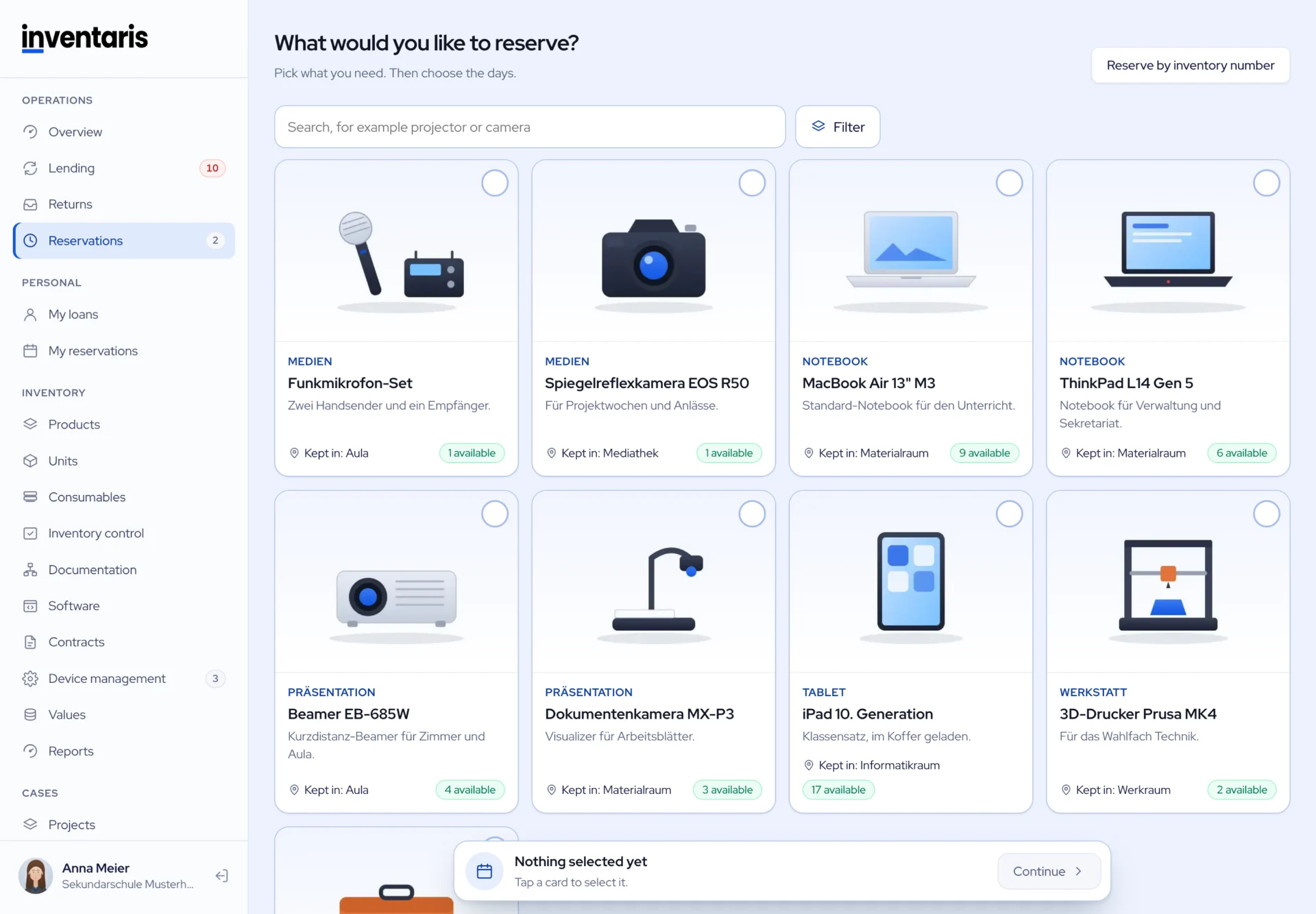Click the 3D-Drucker Prusa MK4 title
1316x914 pixels.
point(1138,714)
